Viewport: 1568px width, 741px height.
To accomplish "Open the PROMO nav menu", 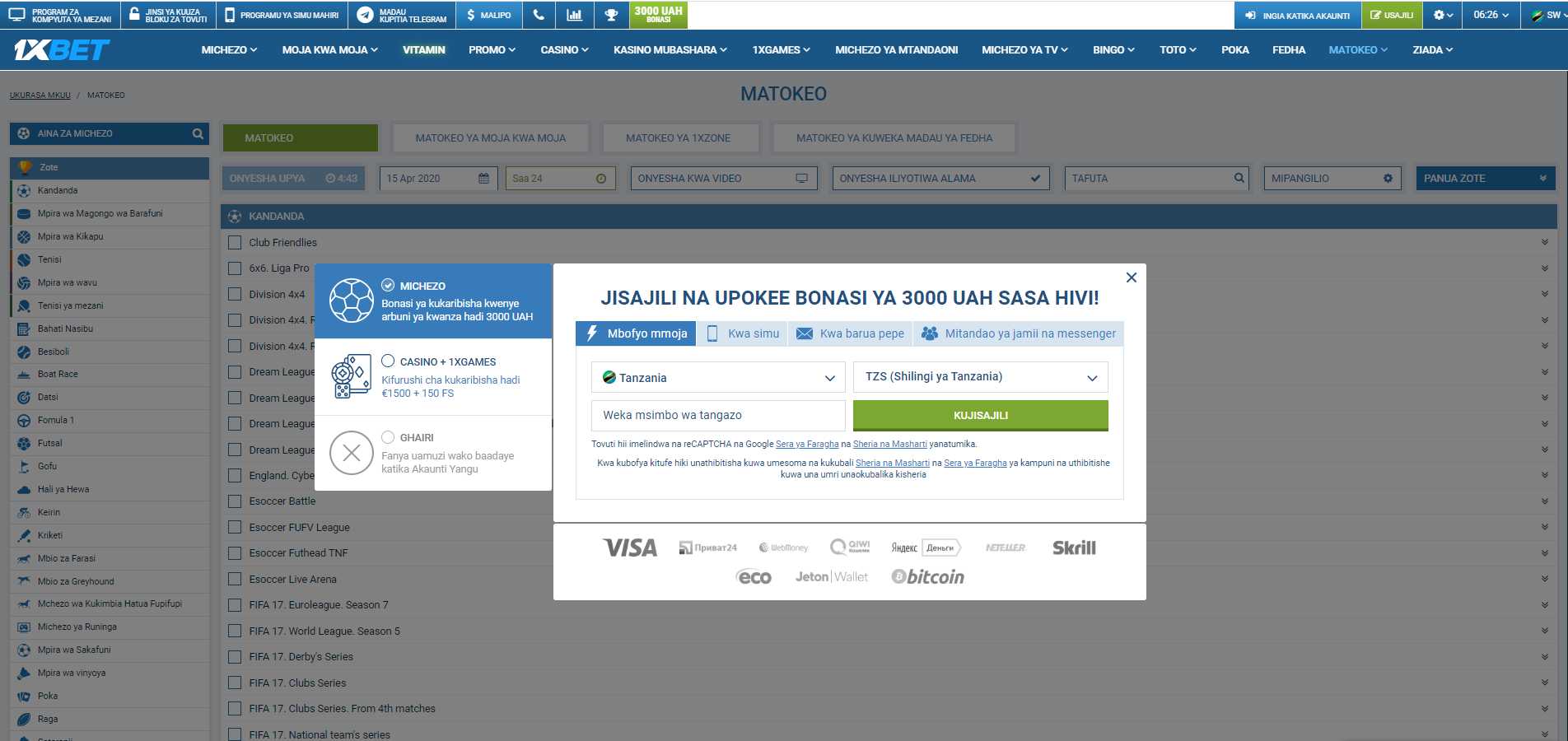I will (492, 50).
